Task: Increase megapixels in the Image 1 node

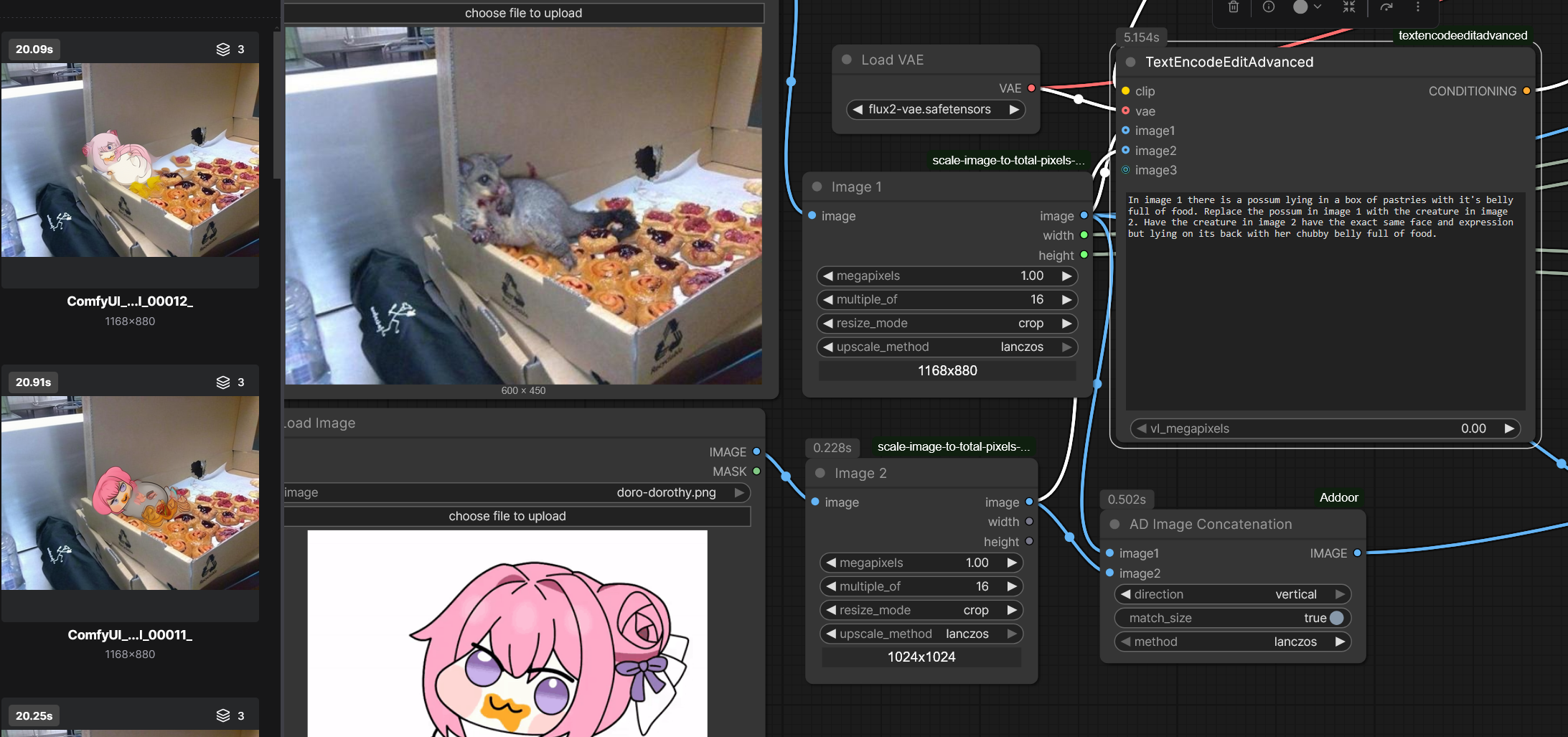Action: pyautogui.click(x=1067, y=276)
